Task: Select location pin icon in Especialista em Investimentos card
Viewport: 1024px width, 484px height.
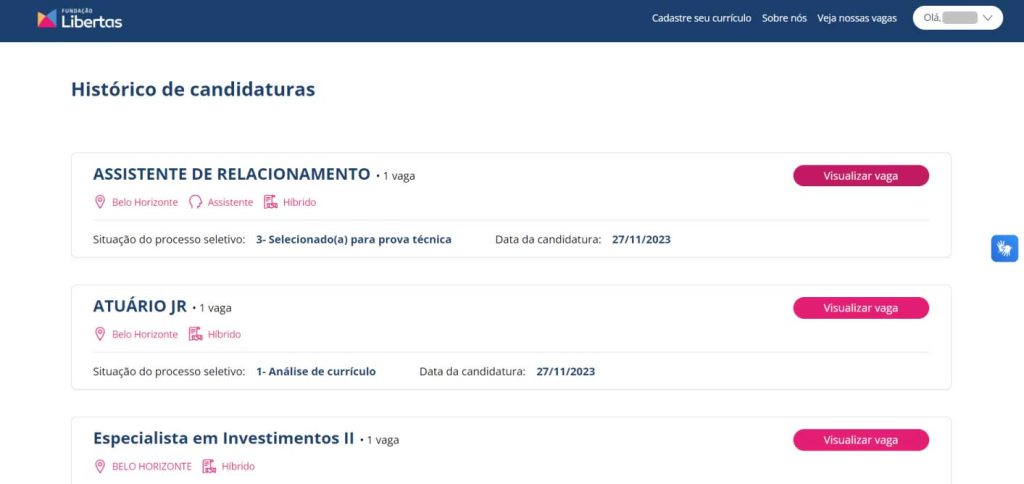Action: coord(100,466)
